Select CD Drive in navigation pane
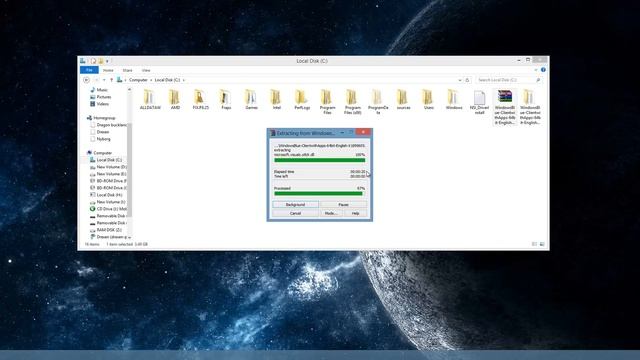Screen dimensions: 640x360 tap(108, 209)
